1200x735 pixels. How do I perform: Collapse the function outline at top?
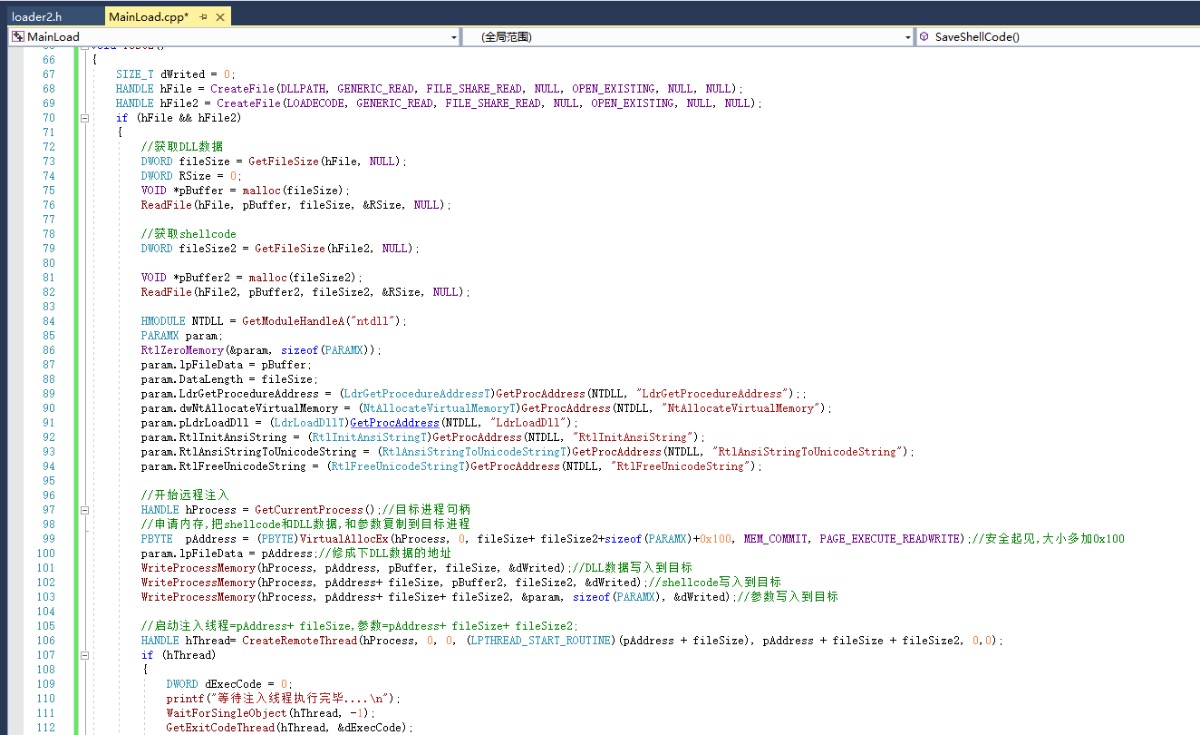[83, 46]
